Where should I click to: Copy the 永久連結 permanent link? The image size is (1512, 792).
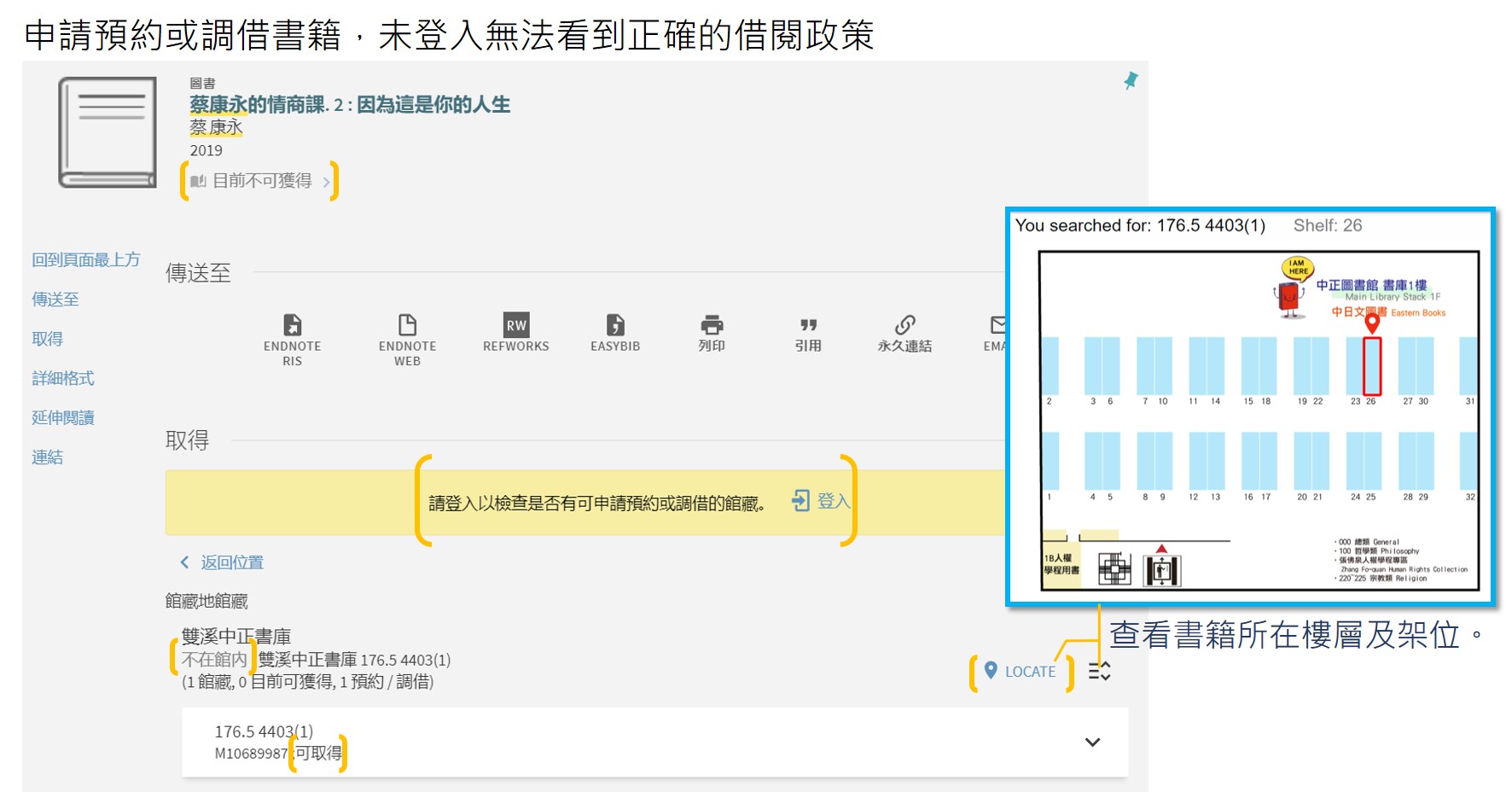(x=906, y=333)
